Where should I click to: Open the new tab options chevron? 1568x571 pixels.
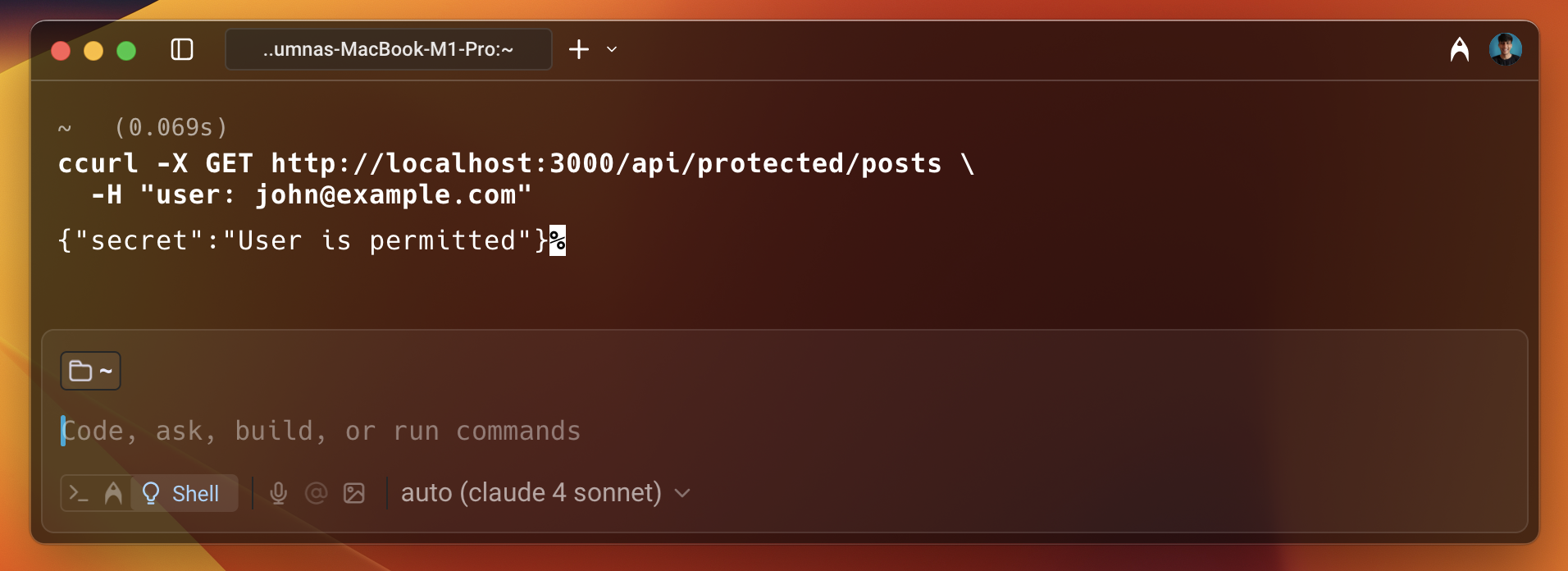pyautogui.click(x=610, y=50)
